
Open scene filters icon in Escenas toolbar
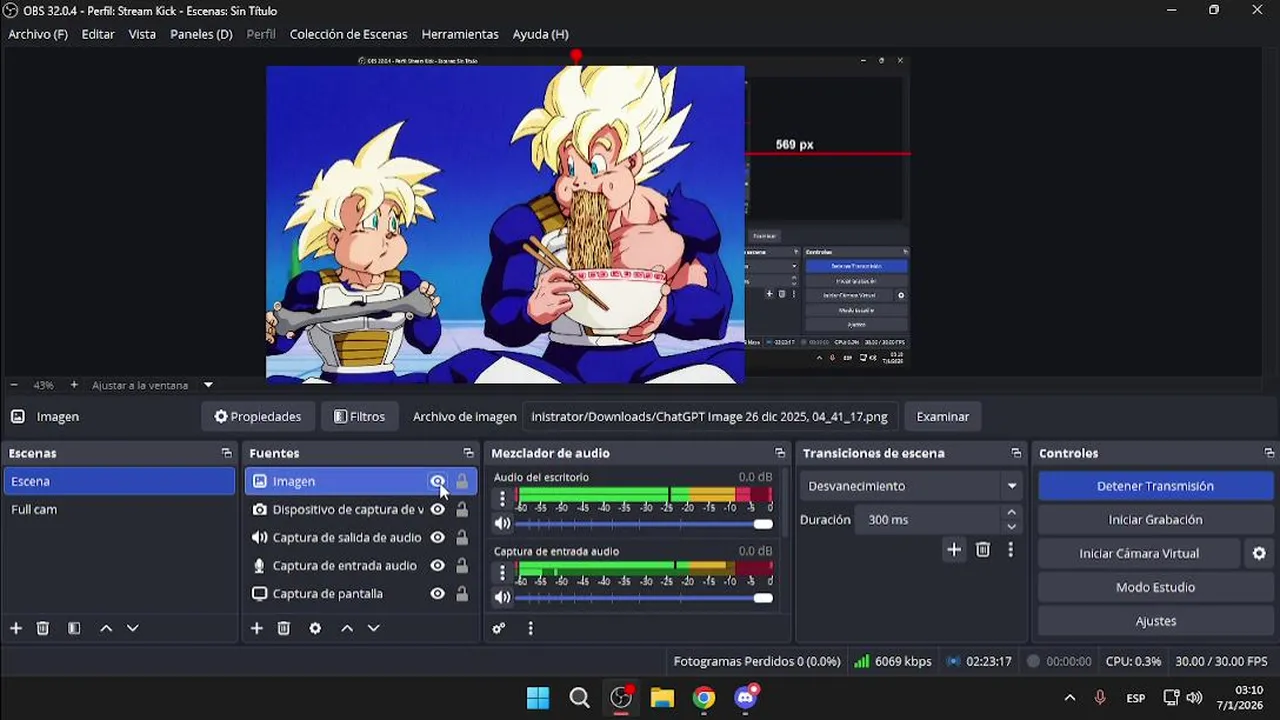pos(74,628)
